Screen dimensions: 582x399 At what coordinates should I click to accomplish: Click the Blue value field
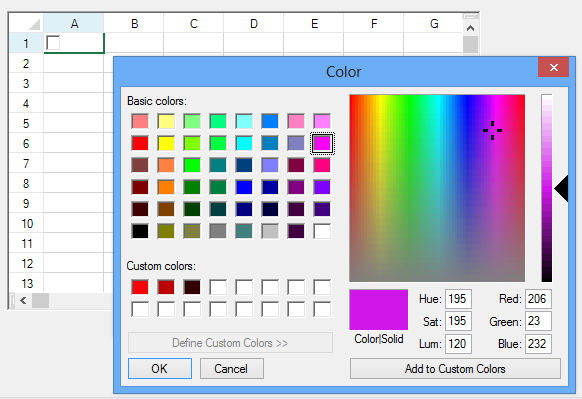coord(538,344)
